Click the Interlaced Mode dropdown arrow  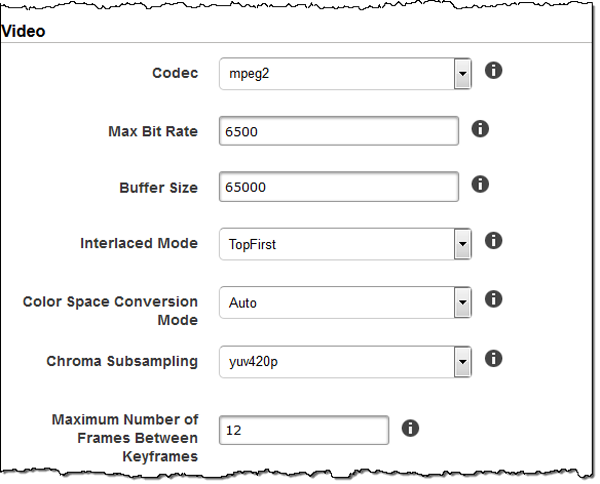(x=463, y=244)
